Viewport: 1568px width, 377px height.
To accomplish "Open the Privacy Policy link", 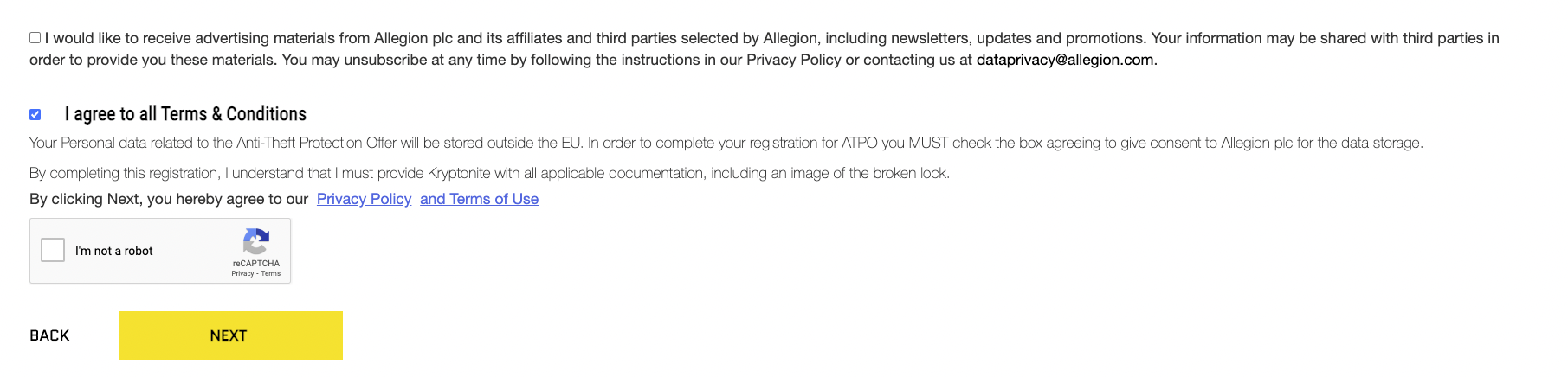I will click(x=364, y=199).
